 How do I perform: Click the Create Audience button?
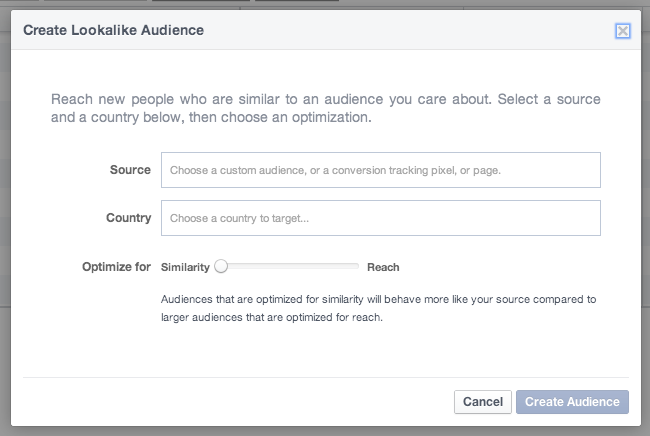[572, 402]
